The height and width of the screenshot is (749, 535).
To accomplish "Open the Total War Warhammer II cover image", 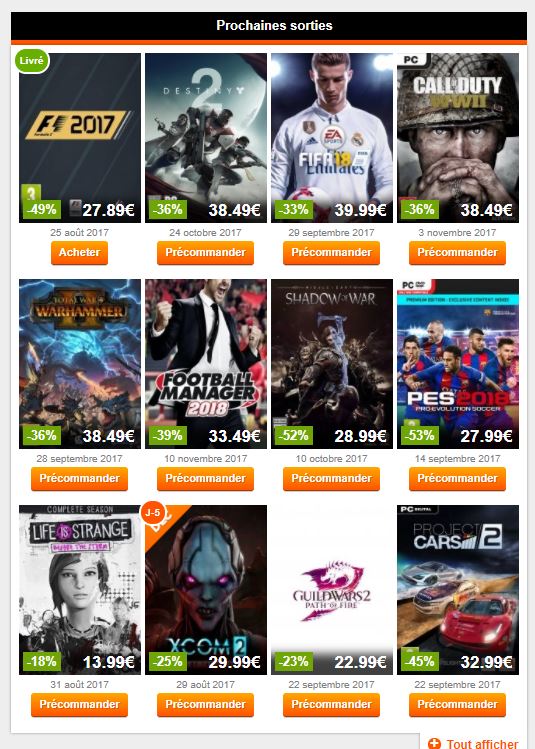I will 80,364.
